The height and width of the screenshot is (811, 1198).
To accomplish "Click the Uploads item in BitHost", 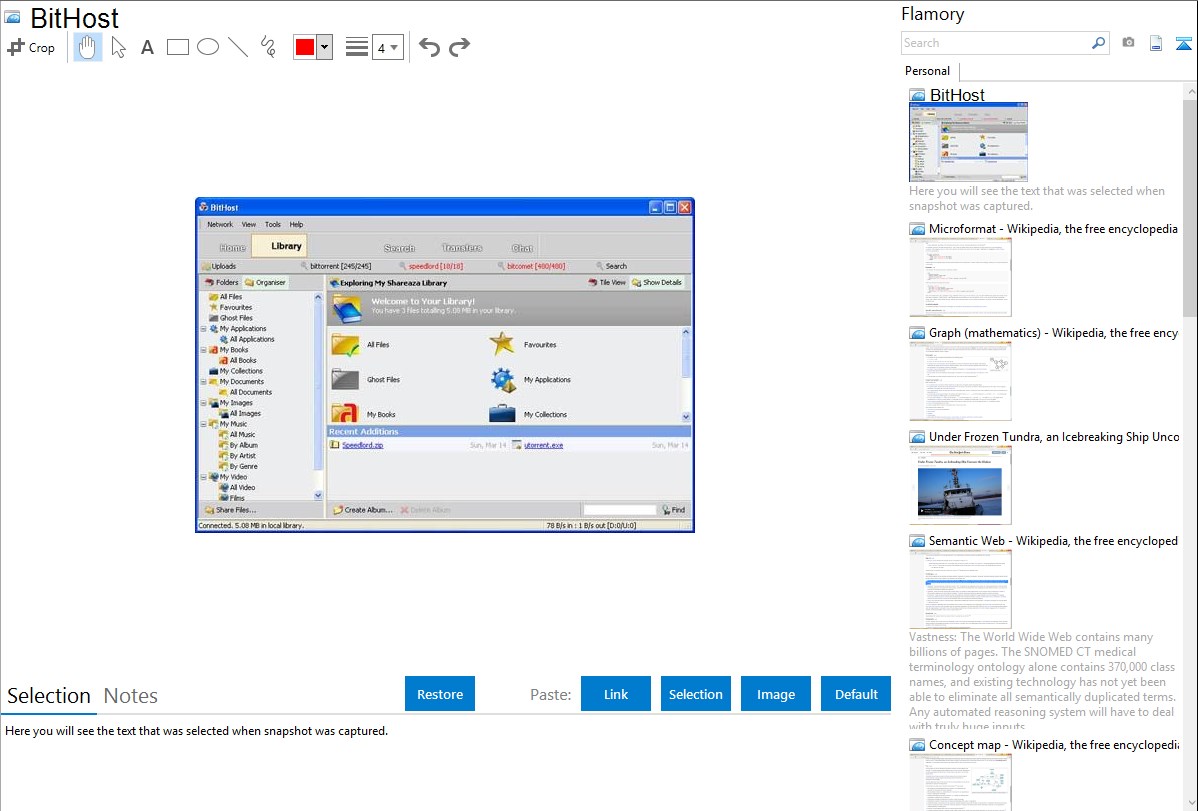I will pyautogui.click(x=219, y=267).
